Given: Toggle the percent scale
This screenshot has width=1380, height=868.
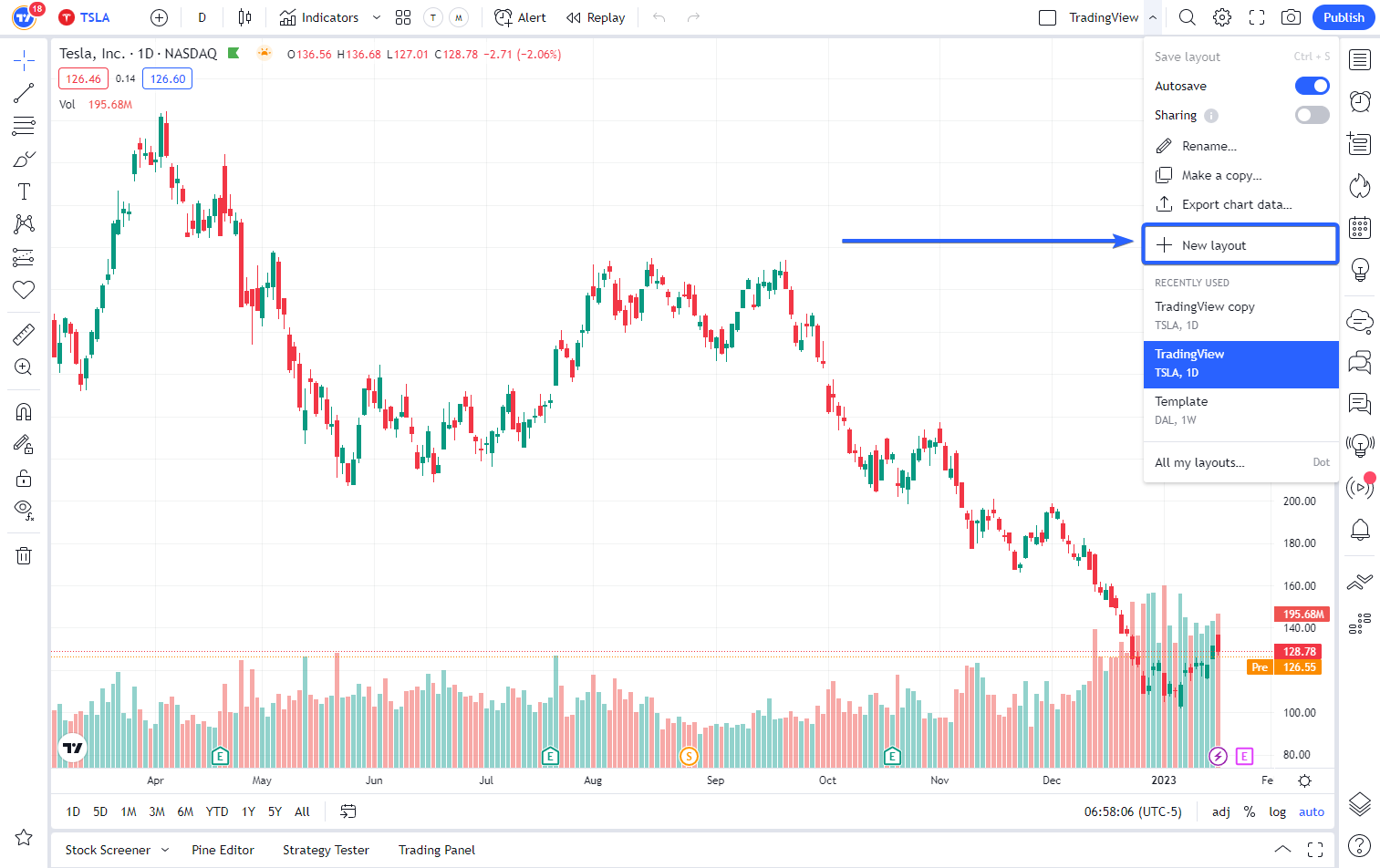Looking at the screenshot, I should point(1250,811).
